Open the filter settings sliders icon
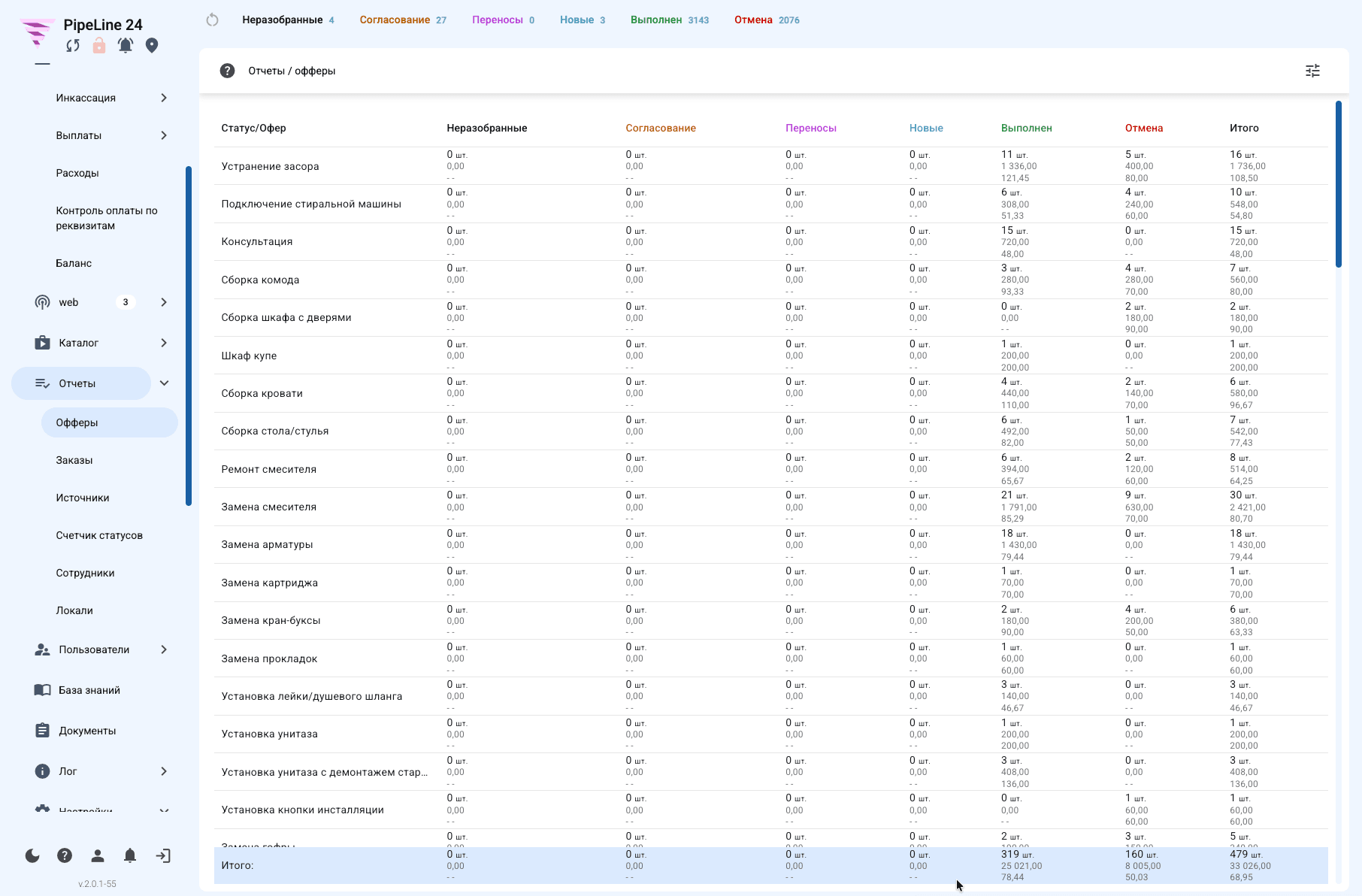This screenshot has height=896, width=1362. click(1312, 71)
